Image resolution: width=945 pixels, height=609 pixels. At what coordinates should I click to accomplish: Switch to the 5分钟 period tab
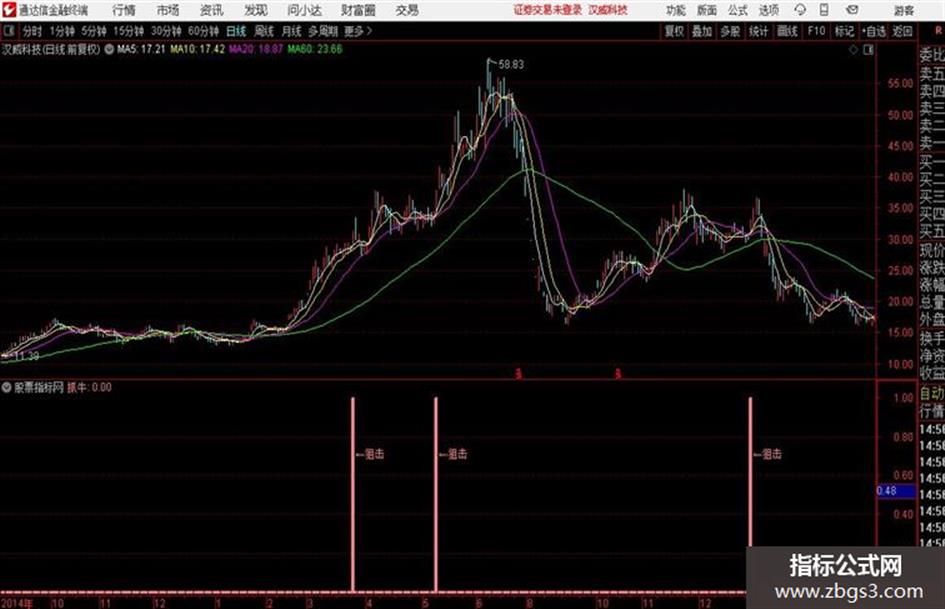(93, 31)
